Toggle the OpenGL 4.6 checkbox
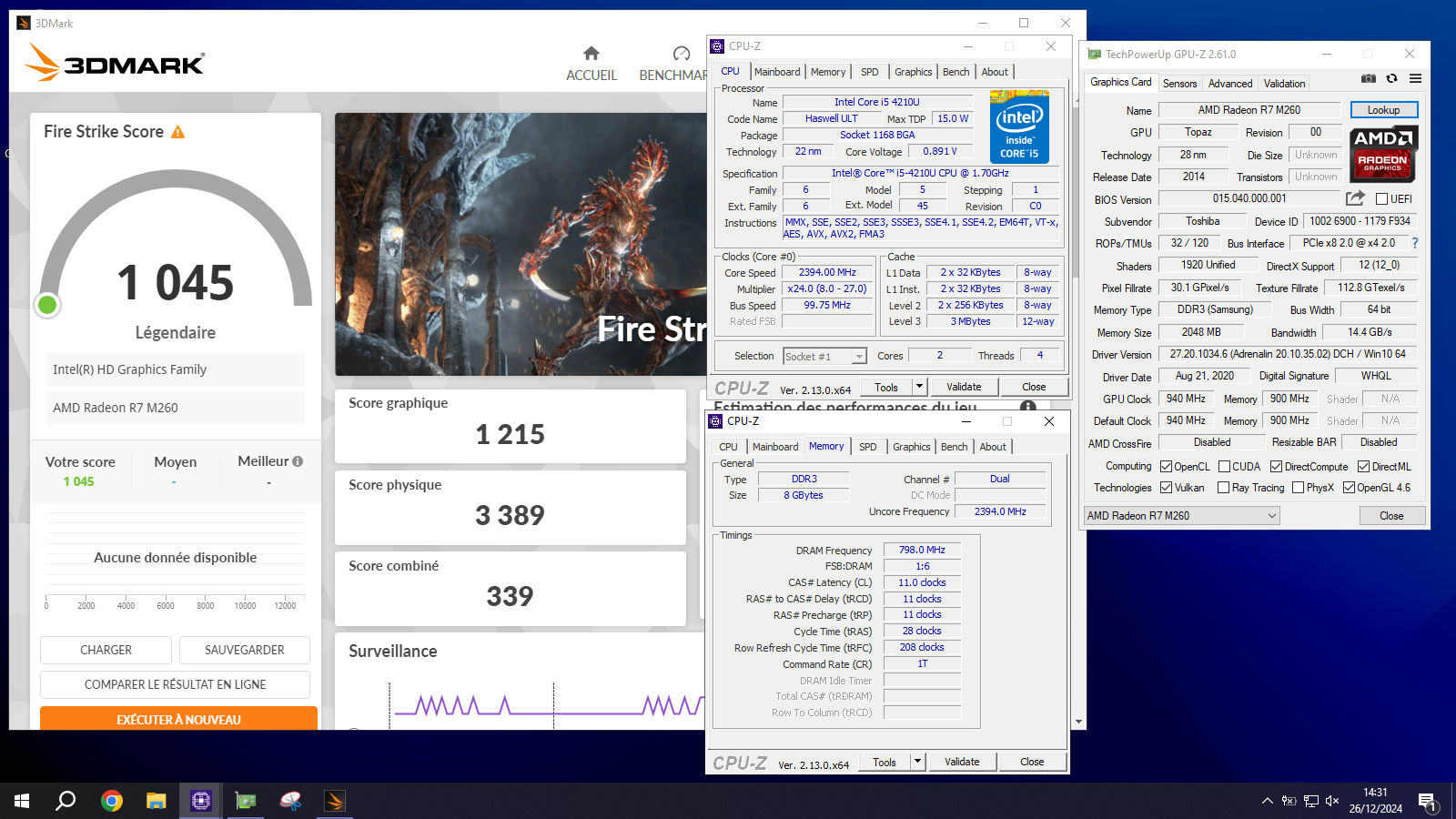Viewport: 1456px width, 819px height. coord(1349,487)
